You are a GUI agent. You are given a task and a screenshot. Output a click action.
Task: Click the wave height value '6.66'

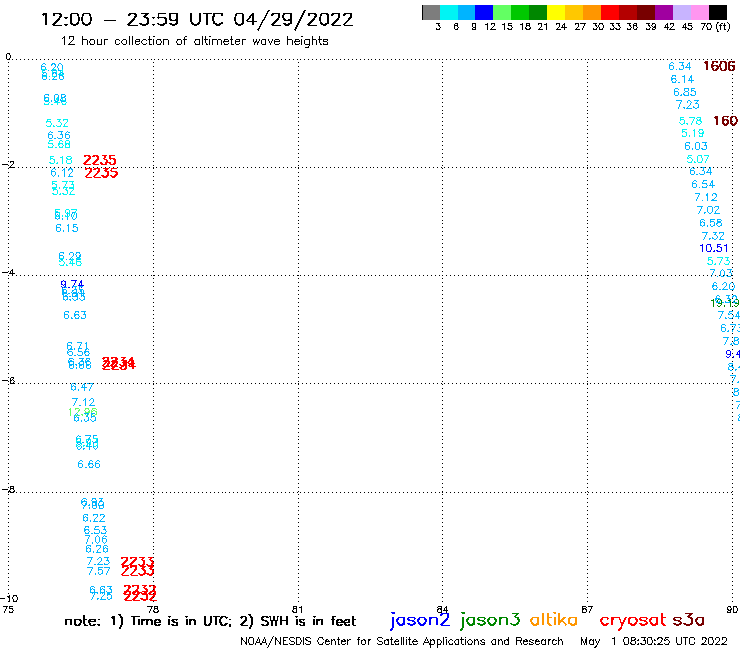89,464
